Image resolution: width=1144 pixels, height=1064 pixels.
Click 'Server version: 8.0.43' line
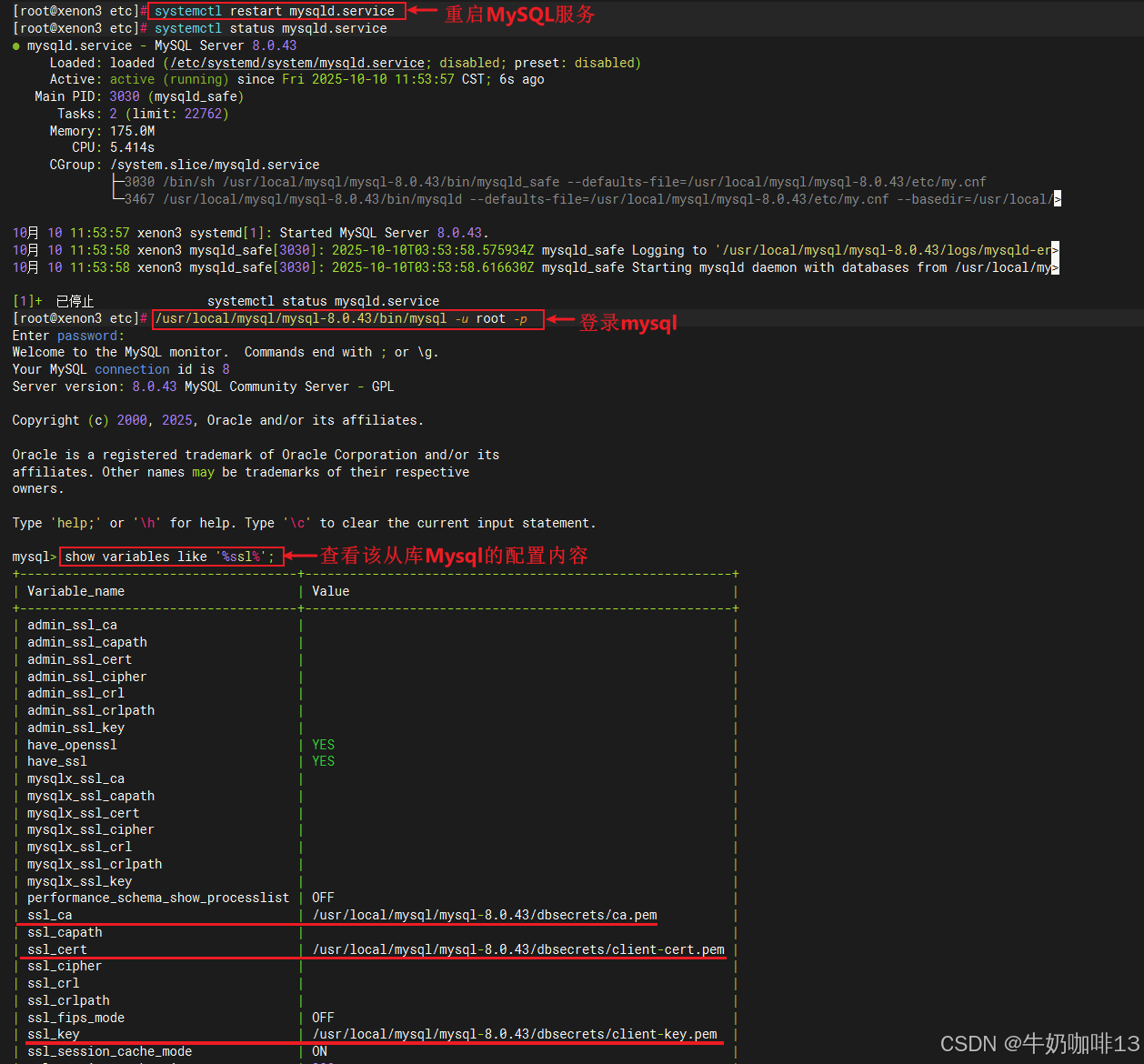(203, 386)
